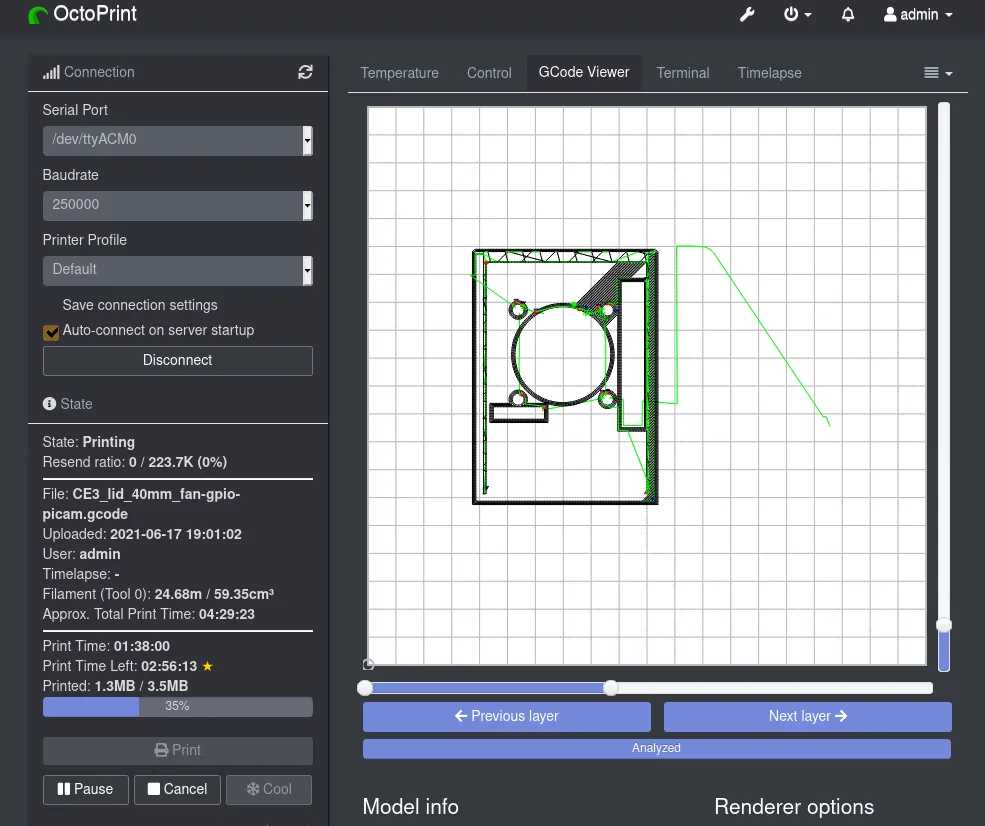Refresh the connection list with the refresh icon

point(305,72)
